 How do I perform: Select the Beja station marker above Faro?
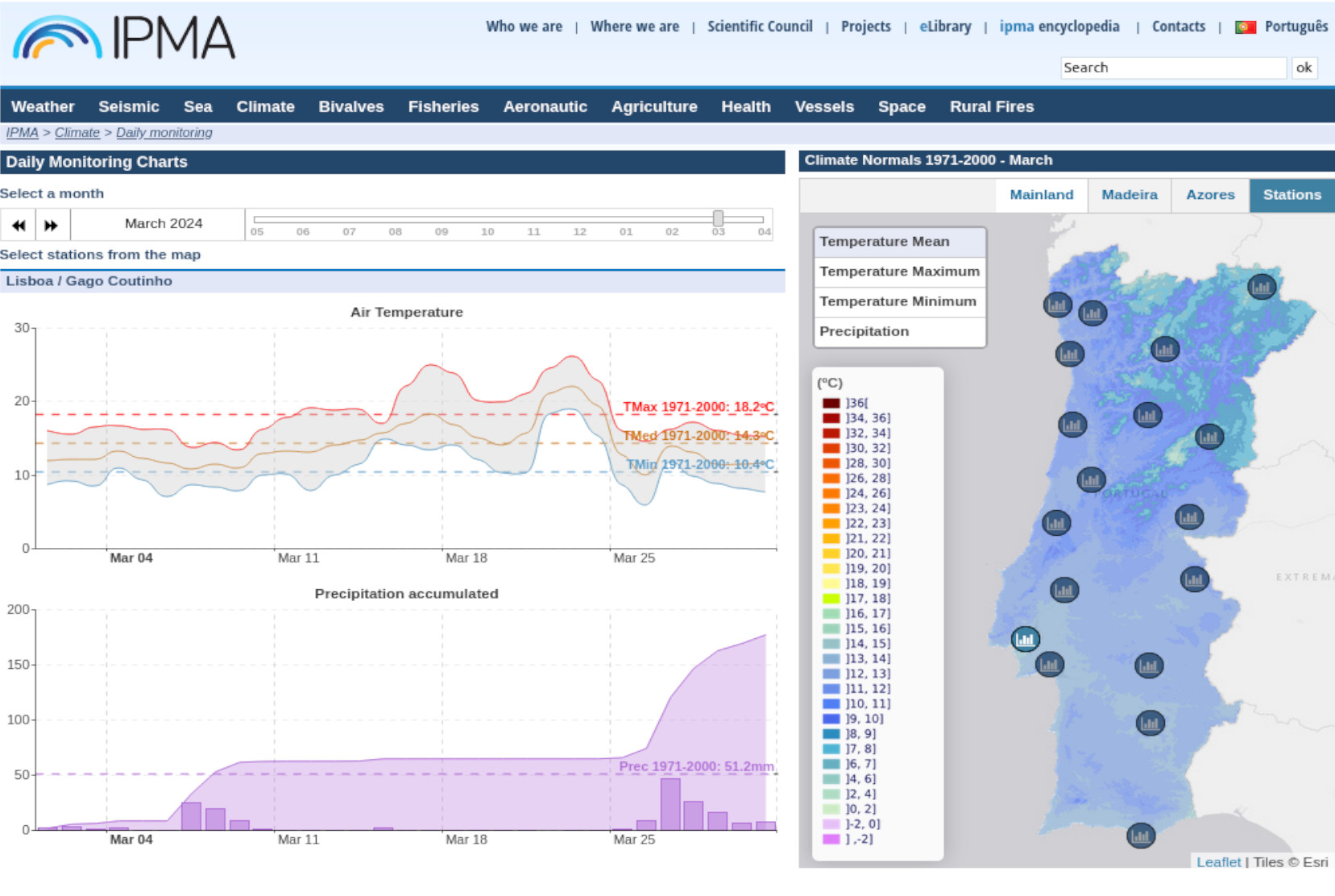pyautogui.click(x=1150, y=723)
